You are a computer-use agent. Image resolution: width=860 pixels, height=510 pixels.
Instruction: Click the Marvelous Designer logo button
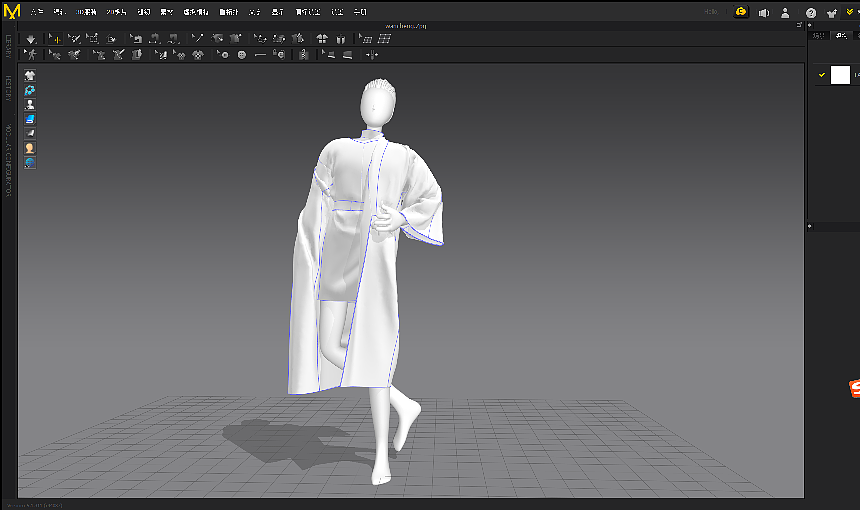(x=12, y=12)
